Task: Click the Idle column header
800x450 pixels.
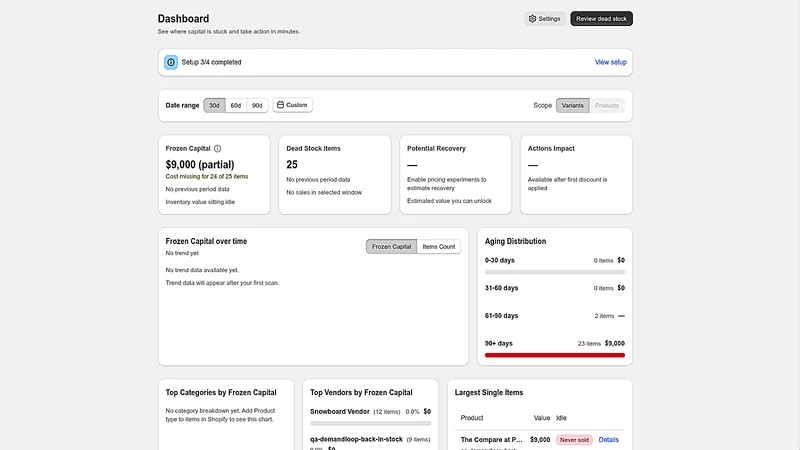Action: pyautogui.click(x=561, y=418)
